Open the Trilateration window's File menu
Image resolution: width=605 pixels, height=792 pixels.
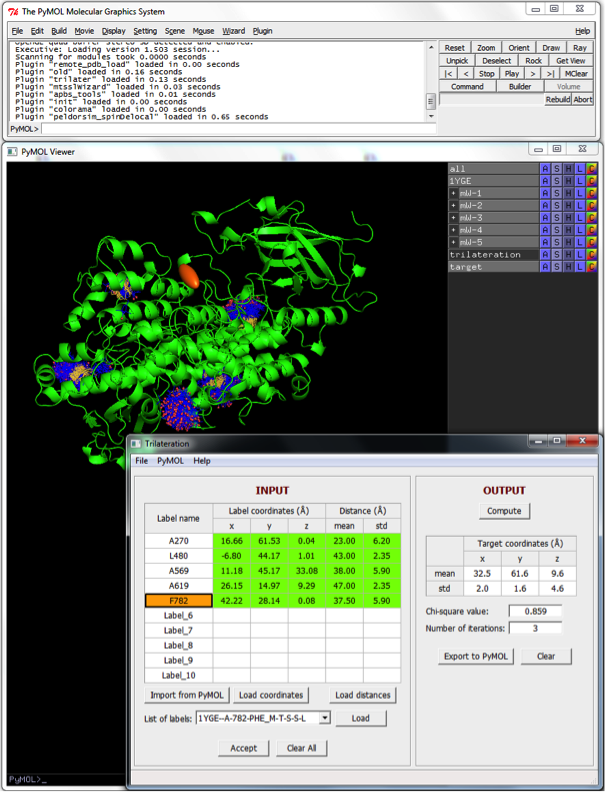point(141,461)
